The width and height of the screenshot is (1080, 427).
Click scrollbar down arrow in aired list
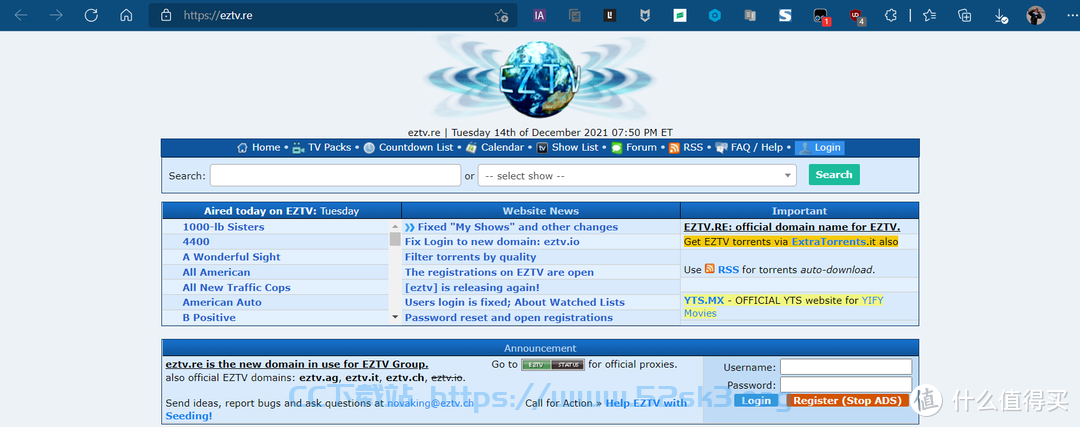tap(395, 317)
